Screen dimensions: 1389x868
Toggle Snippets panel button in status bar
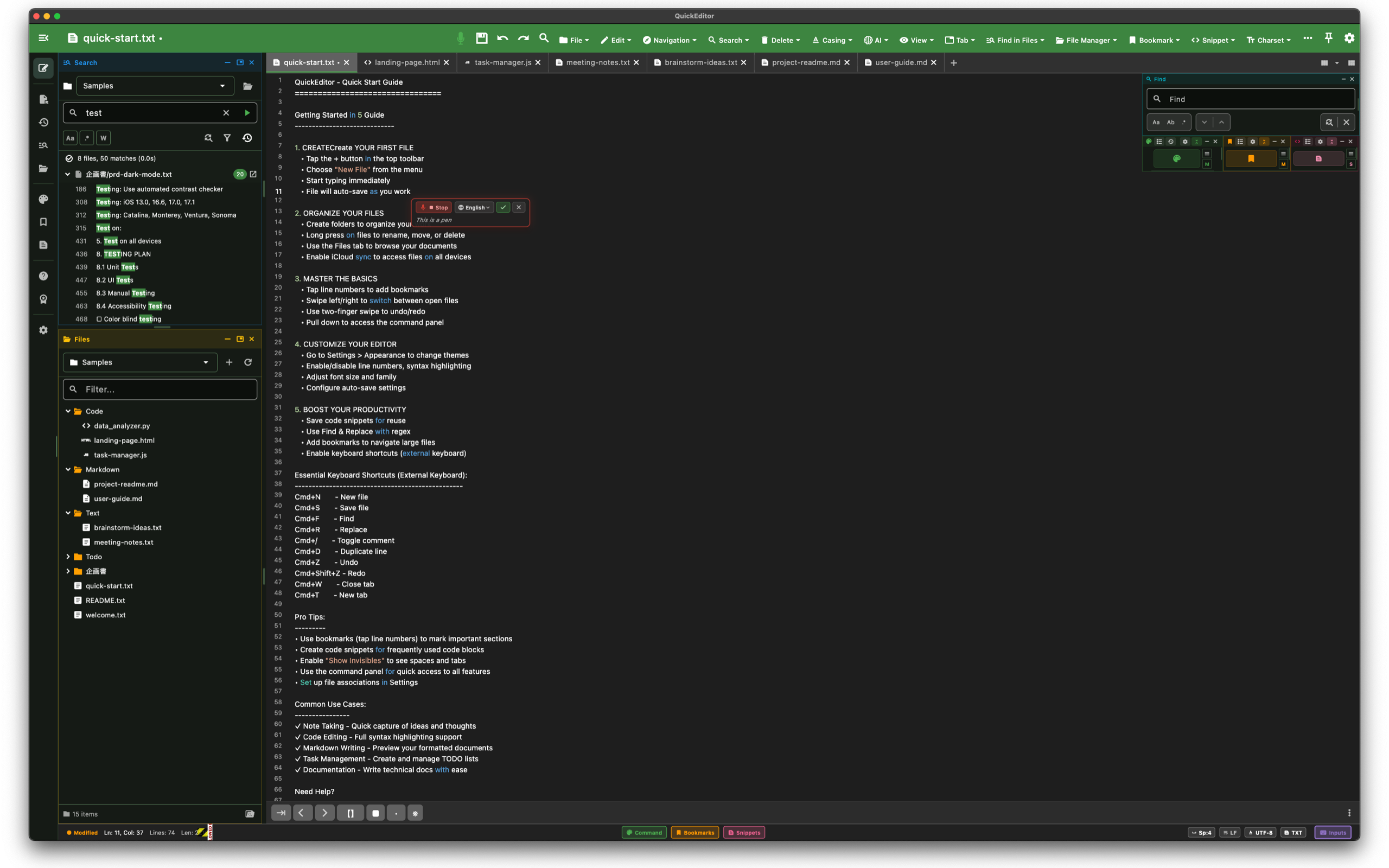[744, 832]
